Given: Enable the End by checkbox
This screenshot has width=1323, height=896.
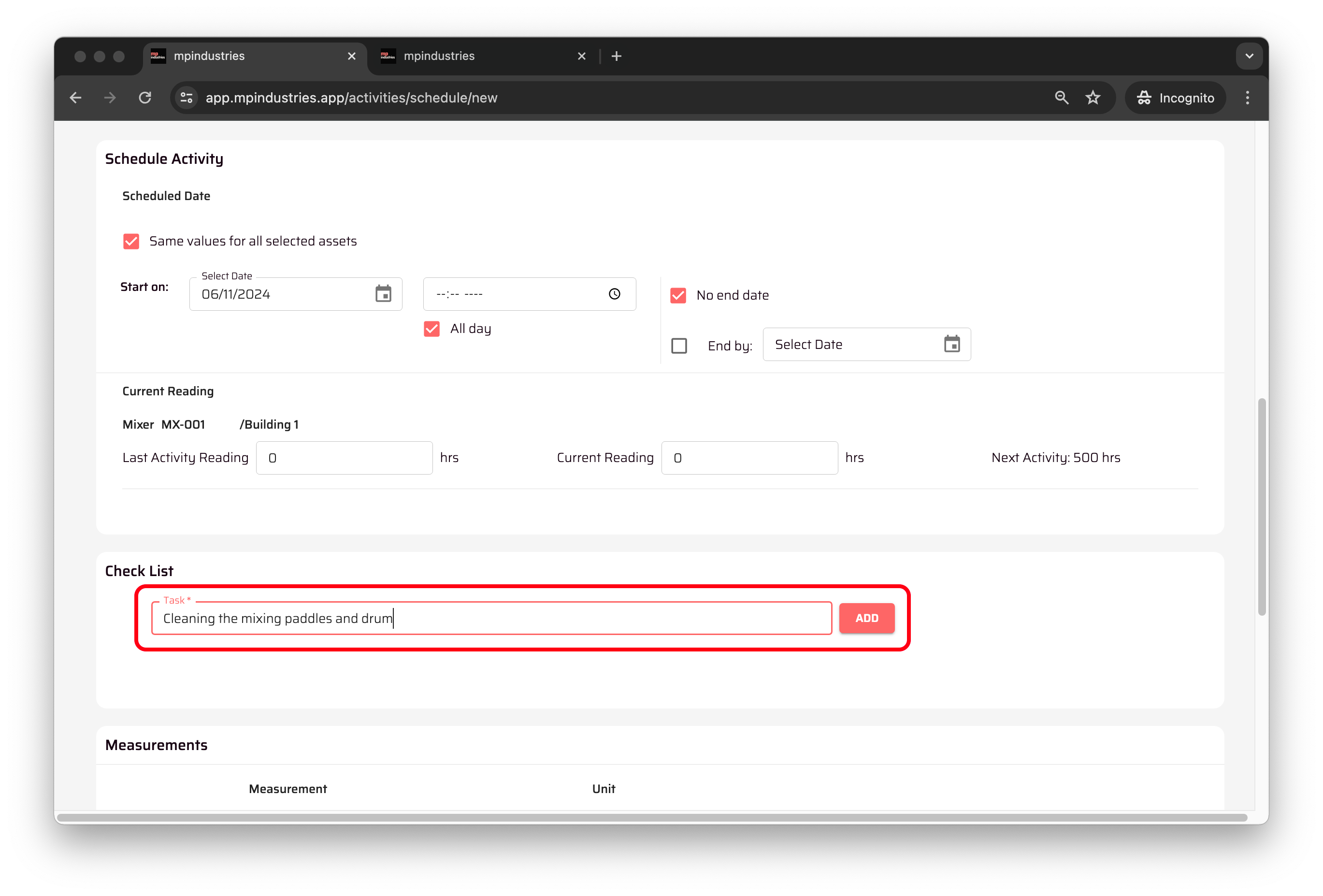Looking at the screenshot, I should tap(679, 346).
